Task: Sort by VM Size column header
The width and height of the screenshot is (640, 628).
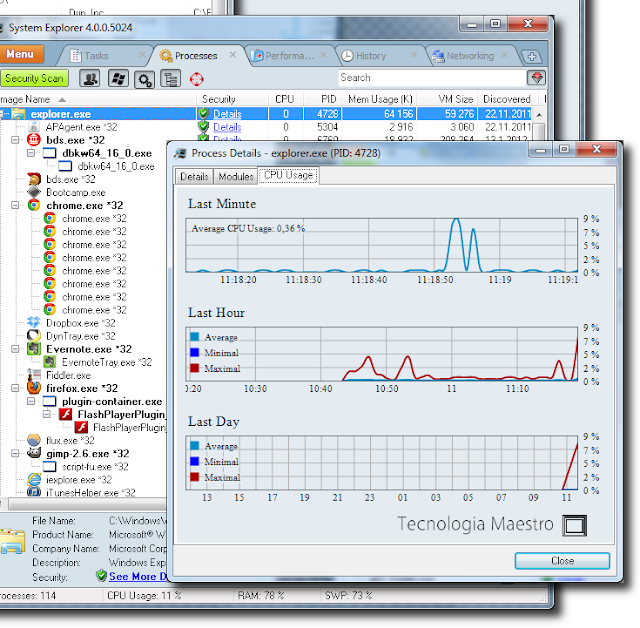Action: [x=447, y=99]
